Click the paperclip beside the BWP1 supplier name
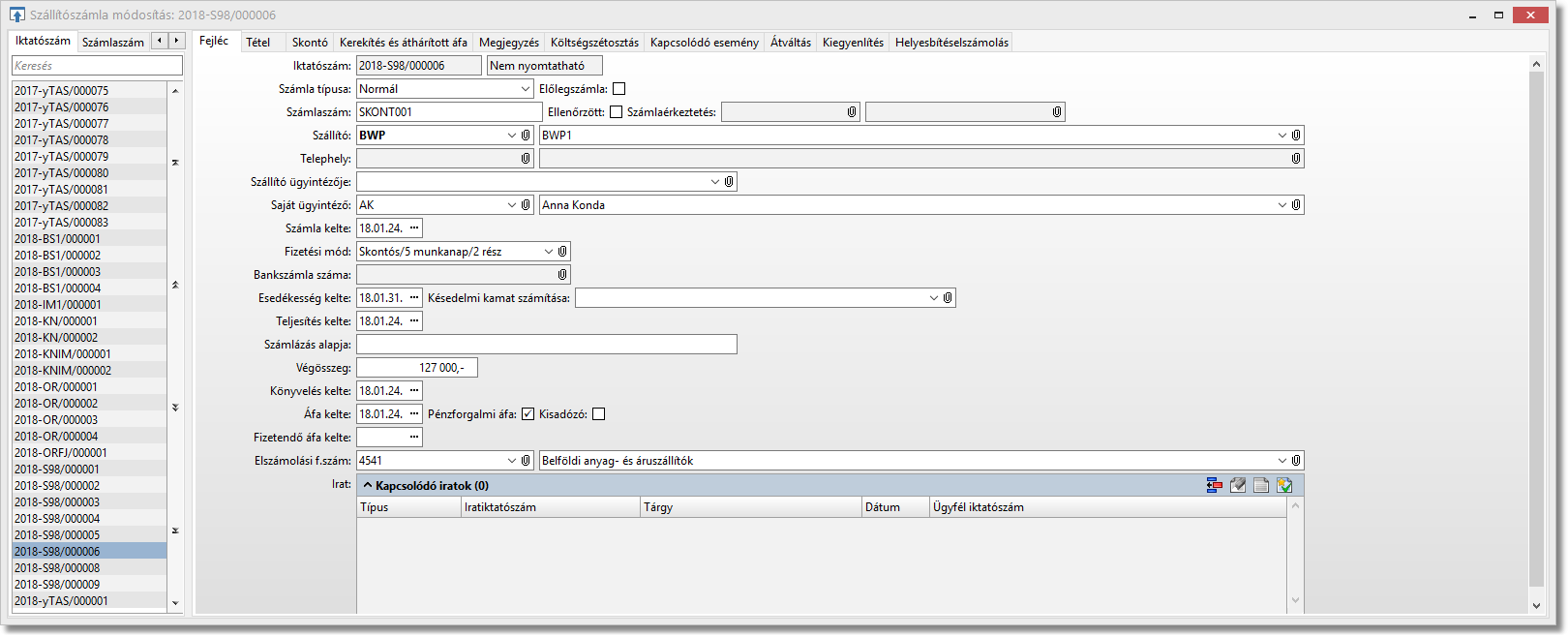Image resolution: width=1568 pixels, height=637 pixels. tap(1296, 136)
